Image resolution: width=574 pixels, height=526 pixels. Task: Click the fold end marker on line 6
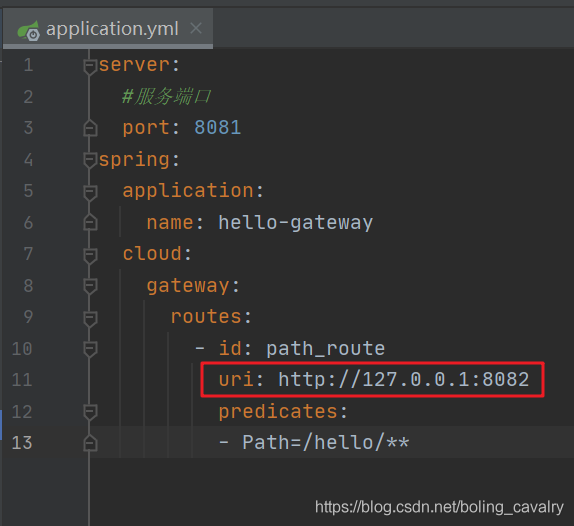pos(90,223)
